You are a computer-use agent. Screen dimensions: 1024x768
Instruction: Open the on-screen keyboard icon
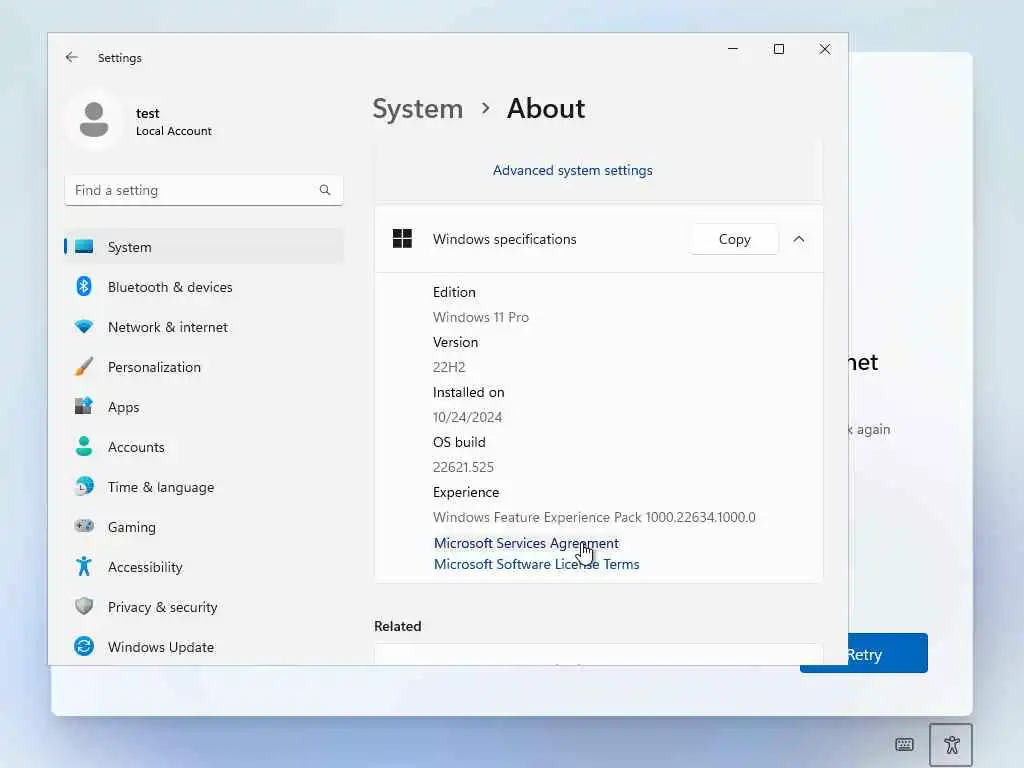click(904, 744)
